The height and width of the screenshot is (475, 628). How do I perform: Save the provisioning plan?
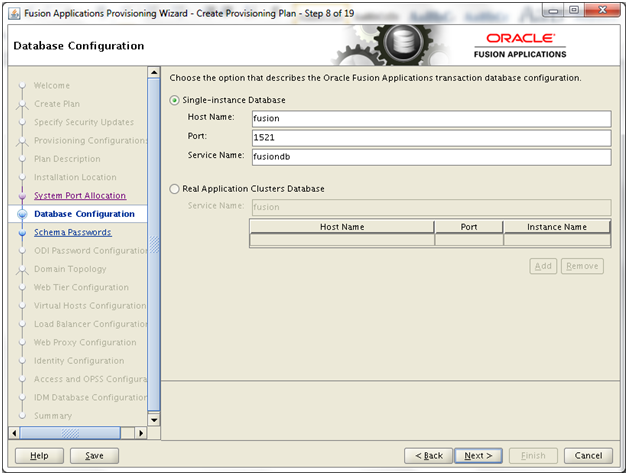click(x=94, y=456)
